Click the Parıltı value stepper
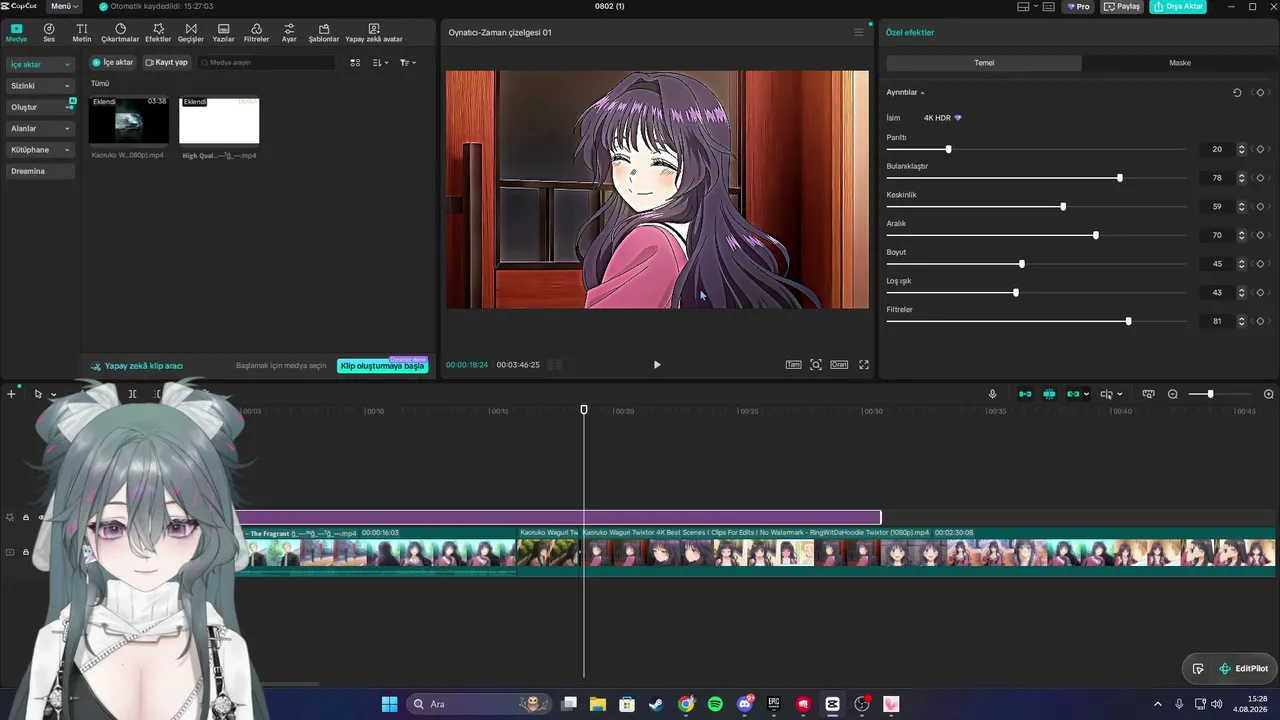This screenshot has height=720, width=1280. point(1242,149)
